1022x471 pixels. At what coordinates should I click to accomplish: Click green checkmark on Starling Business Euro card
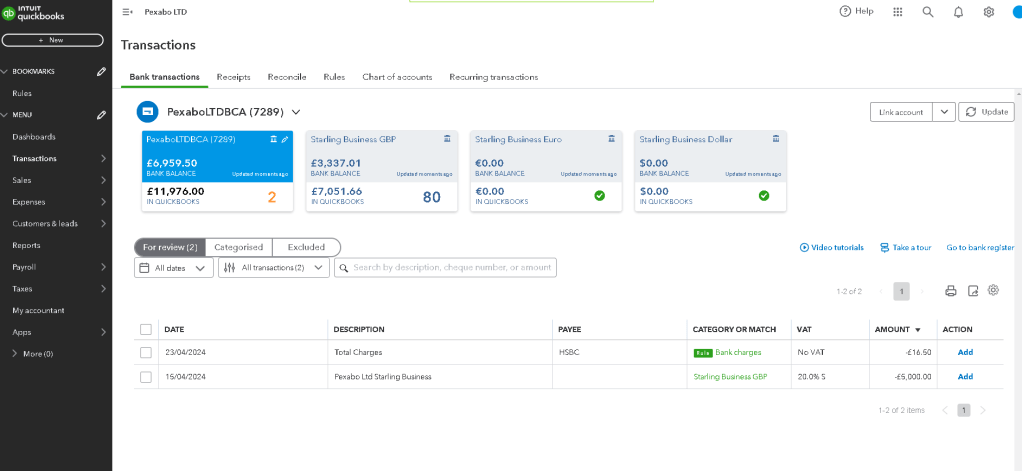point(599,195)
